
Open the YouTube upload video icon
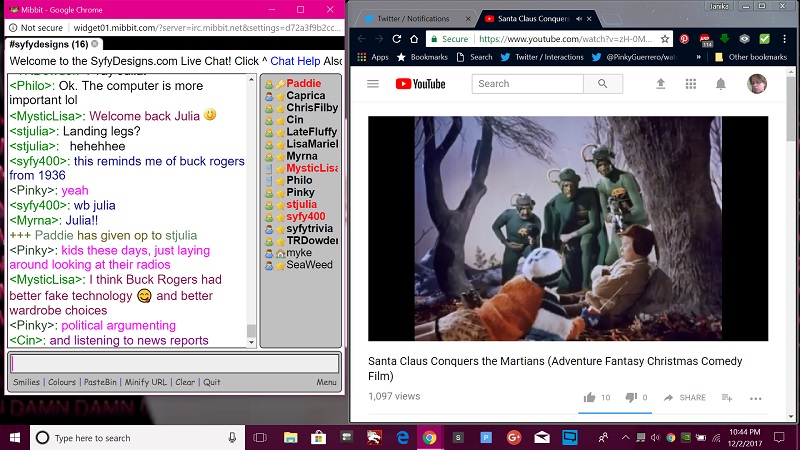pyautogui.click(x=661, y=84)
